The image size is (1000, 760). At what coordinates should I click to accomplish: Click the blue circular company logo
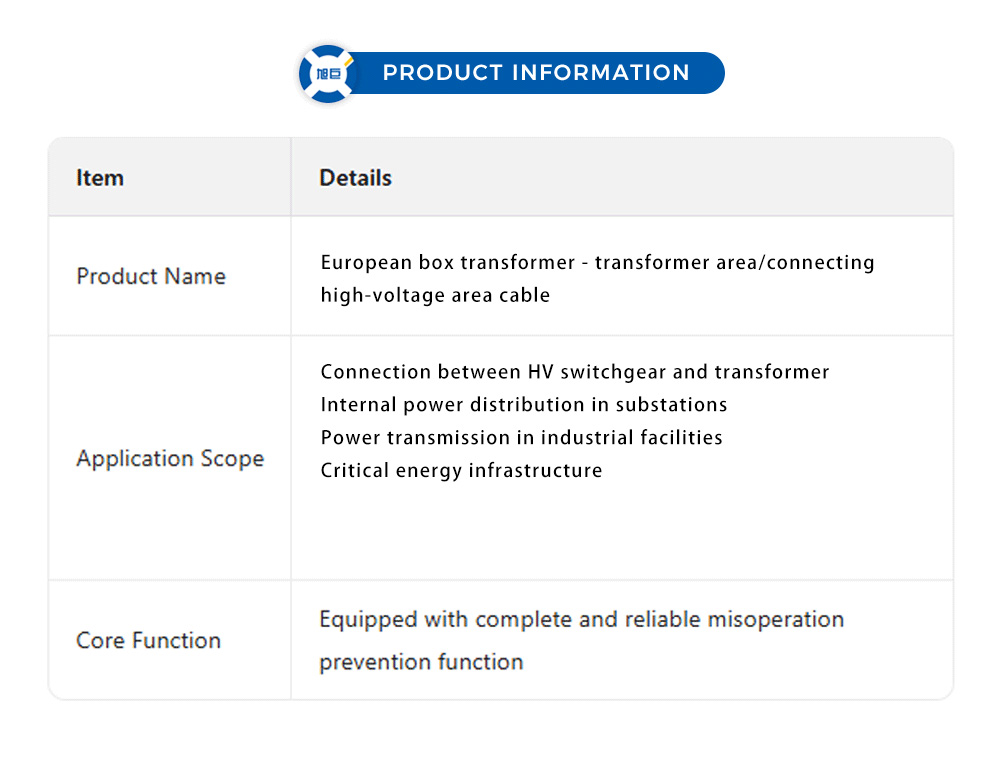point(327,73)
